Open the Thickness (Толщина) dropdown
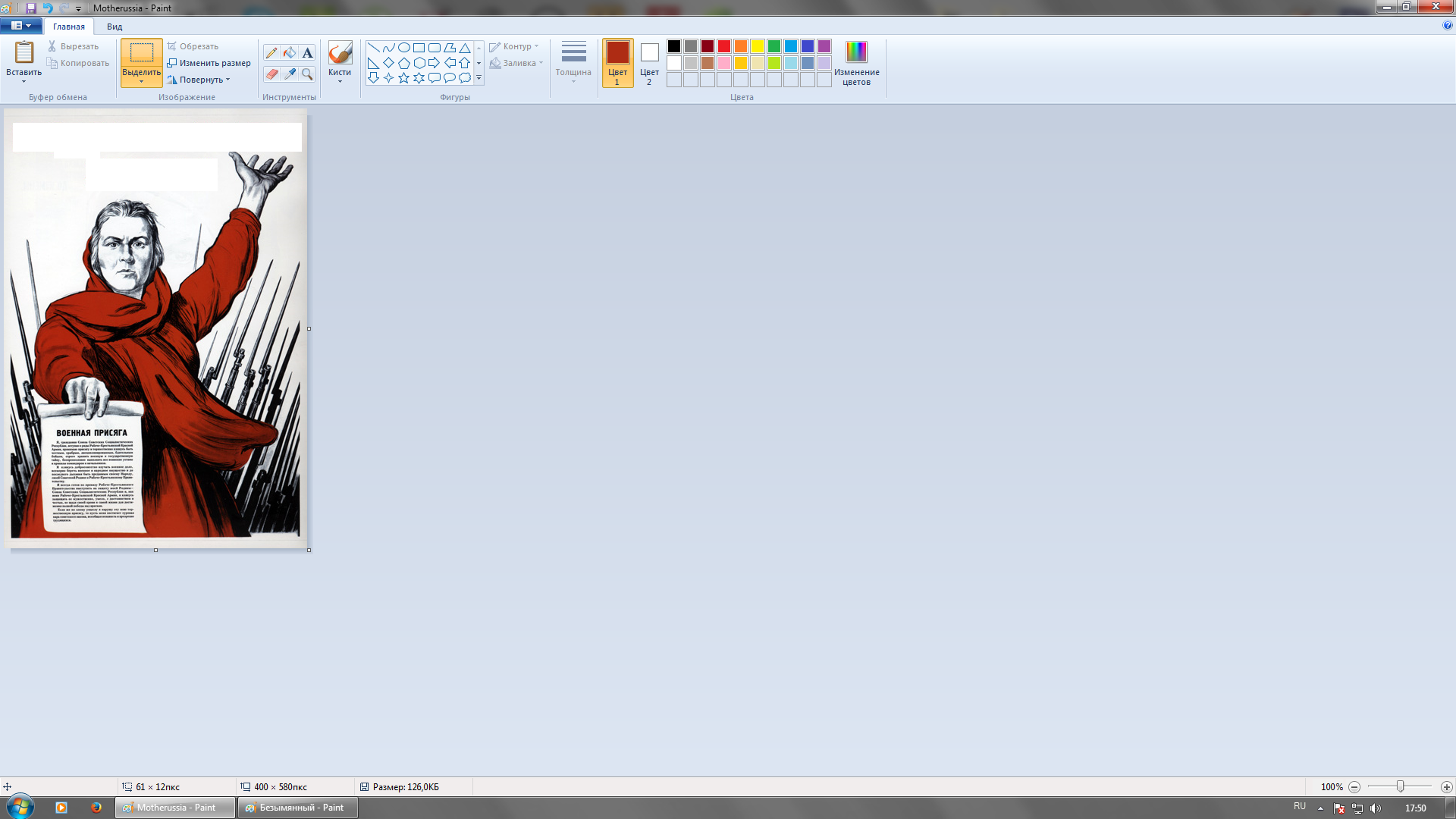 tap(573, 61)
